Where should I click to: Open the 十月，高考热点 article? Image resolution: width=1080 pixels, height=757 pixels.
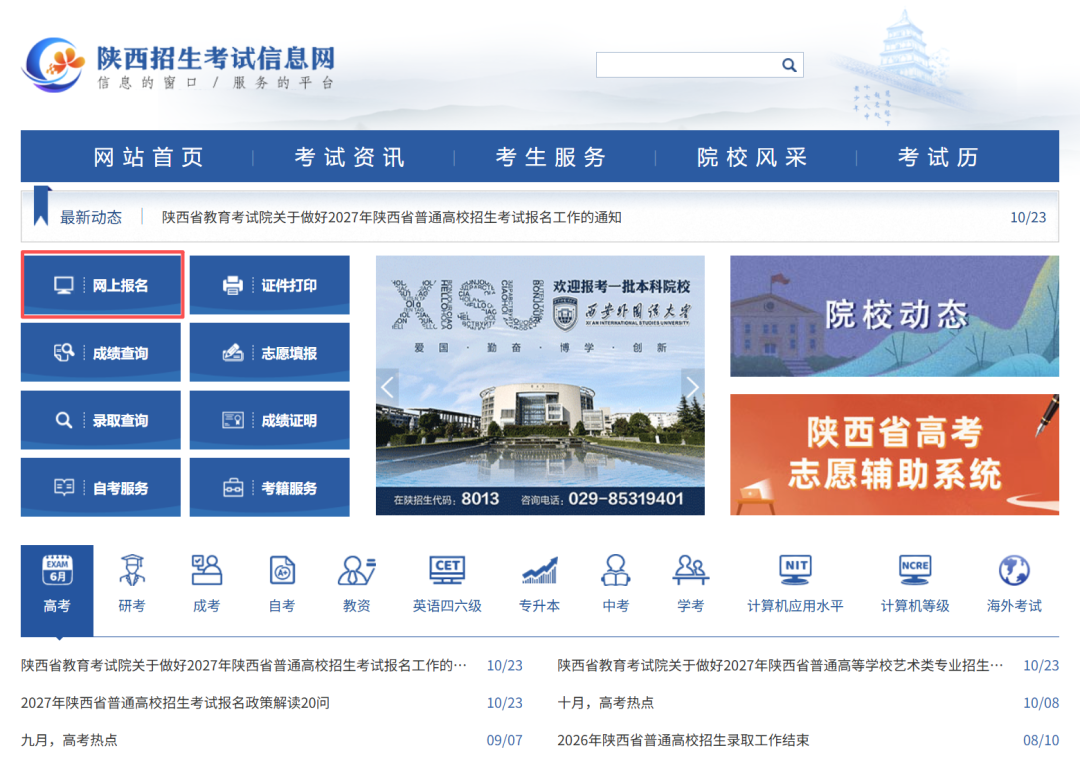click(x=605, y=703)
